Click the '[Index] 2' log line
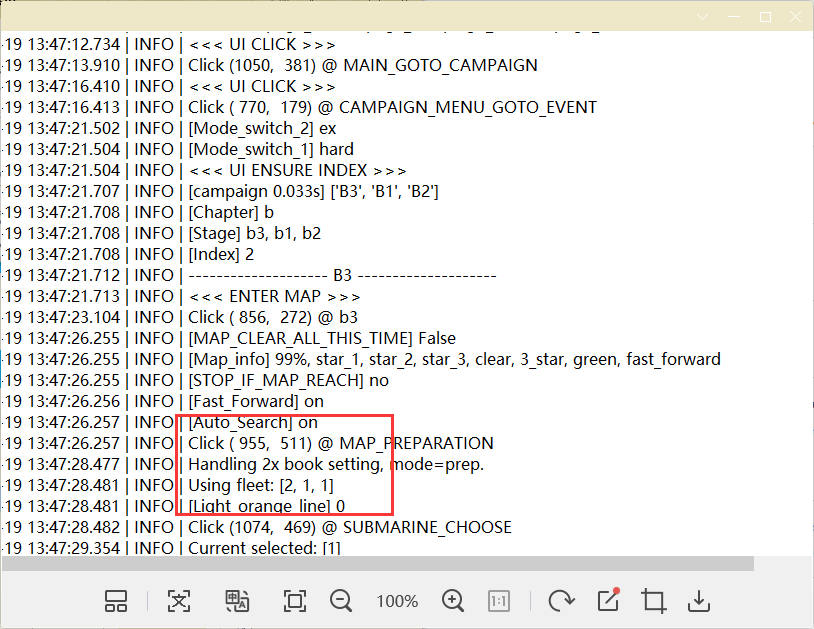This screenshot has width=814, height=629. [221, 254]
